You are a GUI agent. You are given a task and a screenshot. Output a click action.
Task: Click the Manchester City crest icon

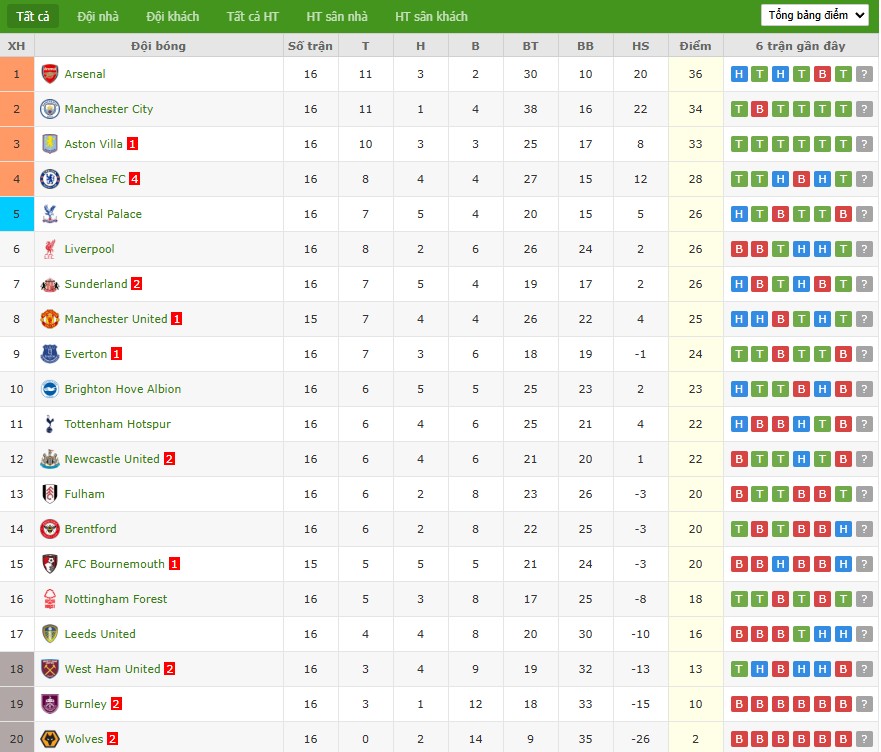[49, 109]
